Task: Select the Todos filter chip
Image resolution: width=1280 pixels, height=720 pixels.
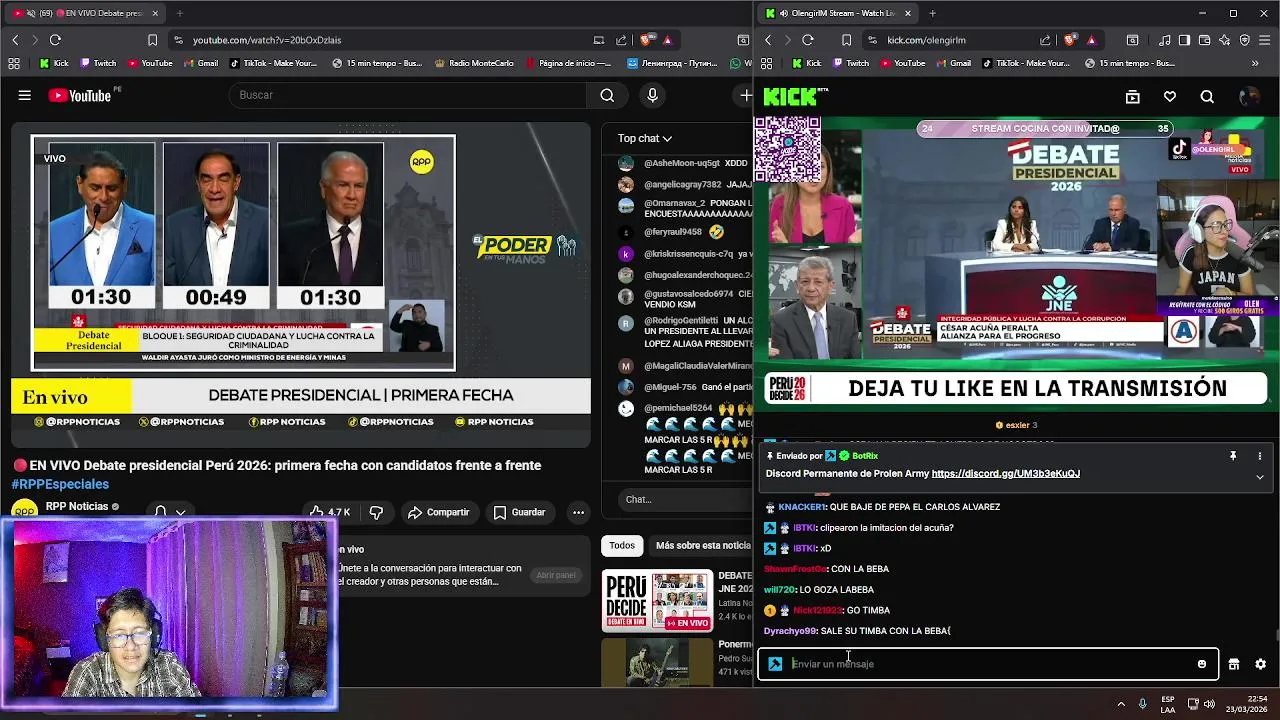Action: [622, 545]
